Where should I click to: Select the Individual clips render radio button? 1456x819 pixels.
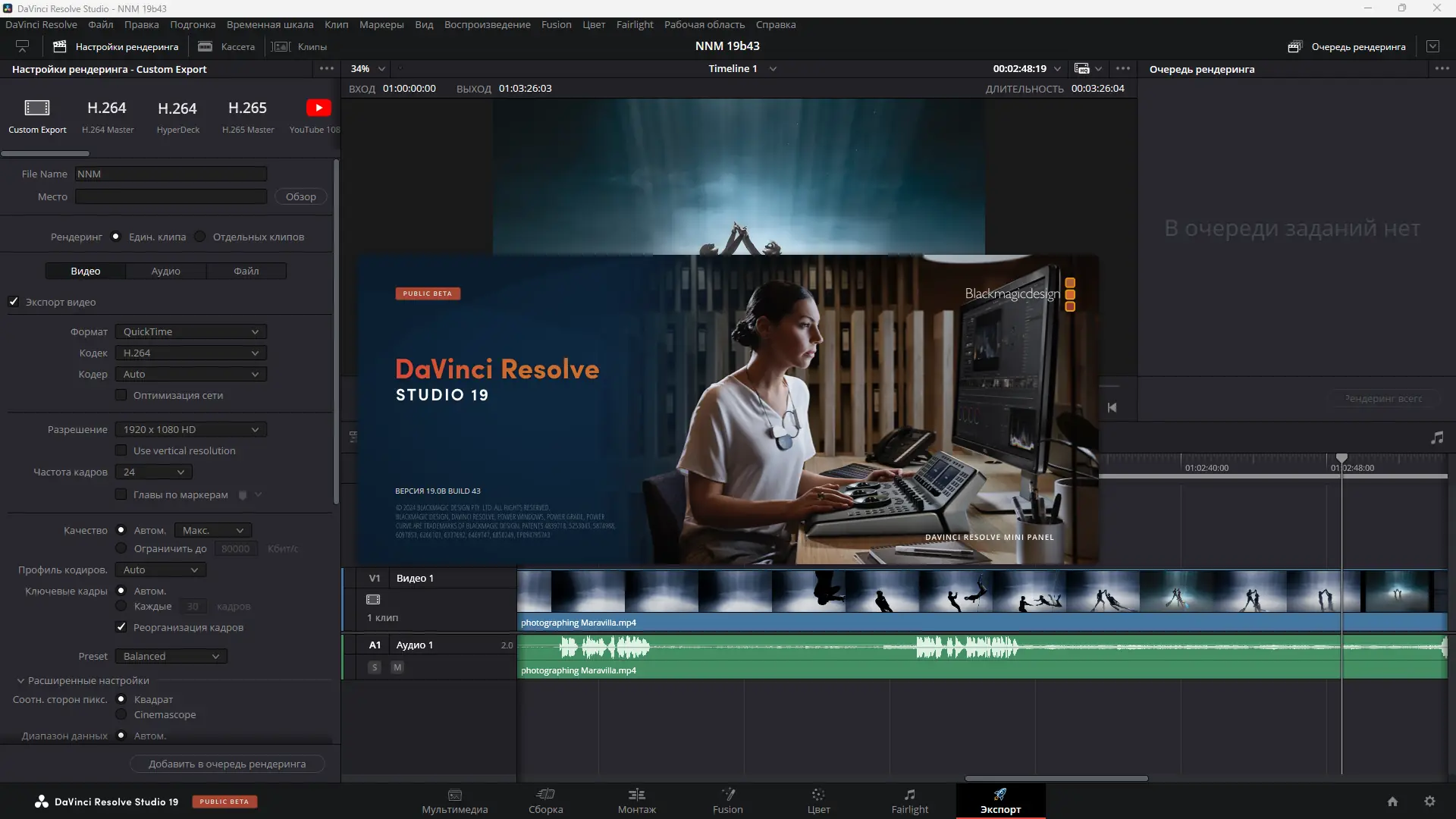tap(200, 237)
